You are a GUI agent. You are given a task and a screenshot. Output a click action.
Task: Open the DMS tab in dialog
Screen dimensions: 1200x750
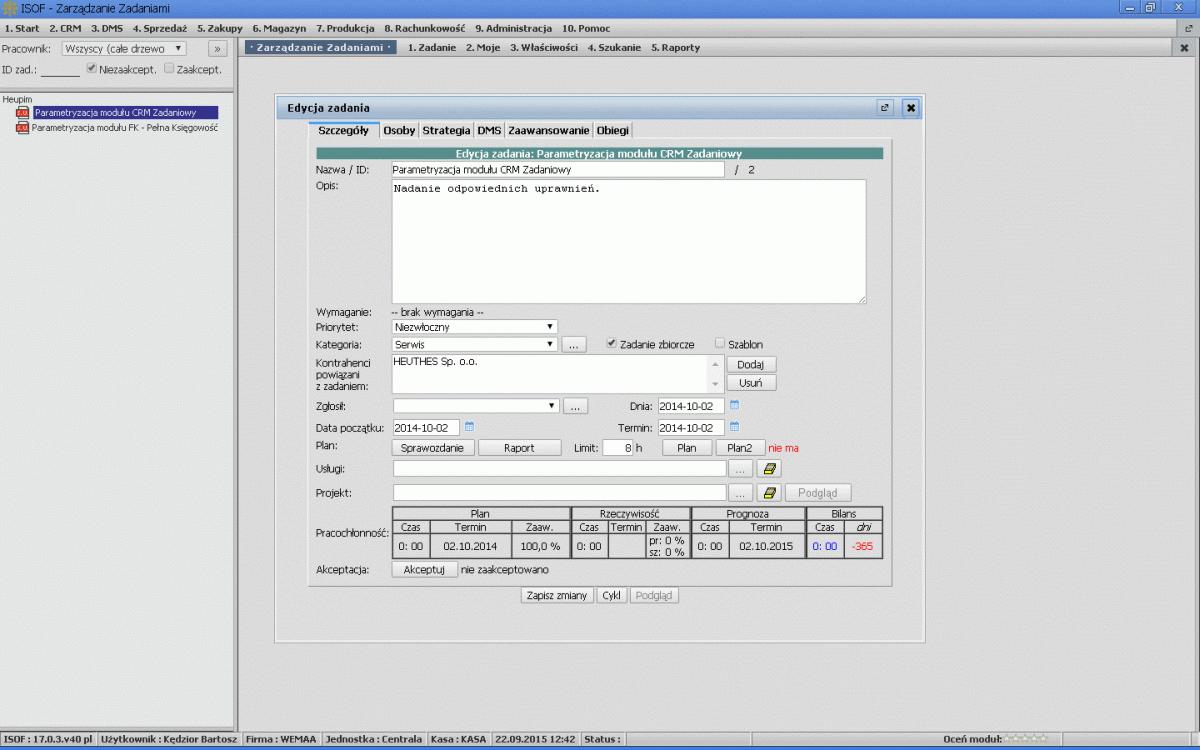click(489, 130)
